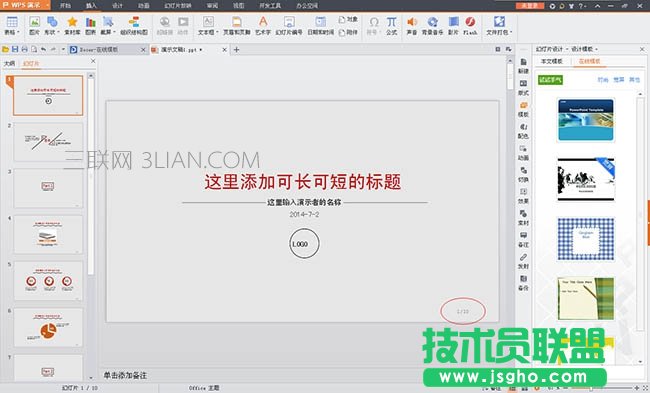Insert 声音 sound with speaker icon
The height and width of the screenshot is (393, 650).
coord(412,22)
